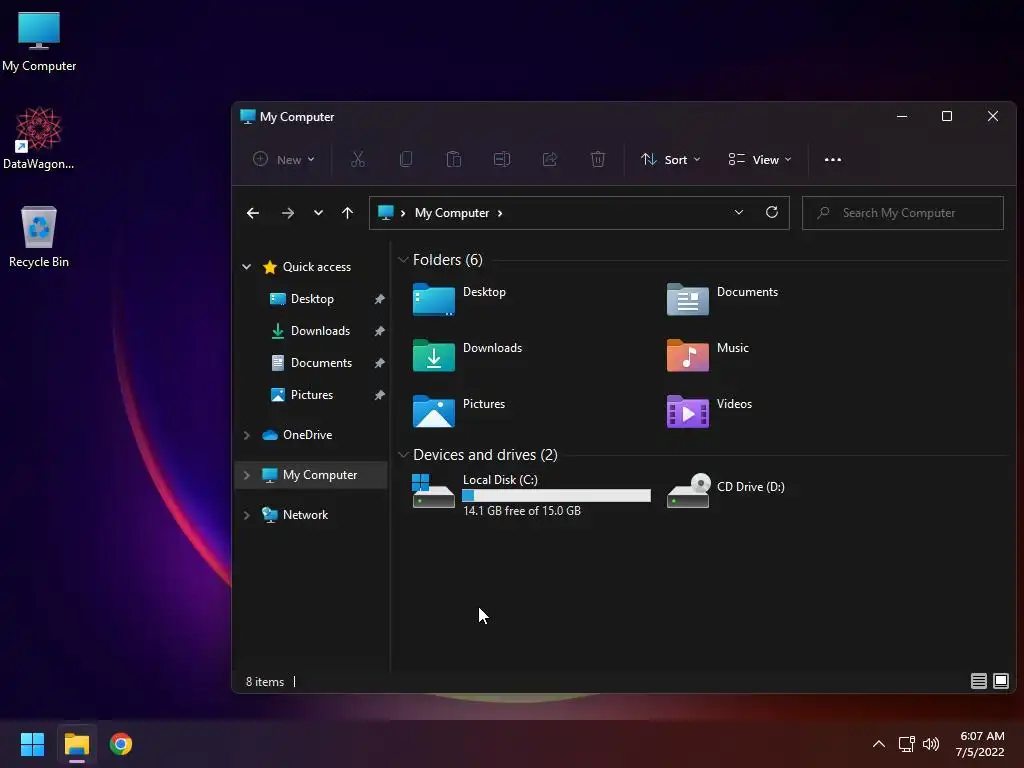Open the volume control in tray
This screenshot has height=768, width=1024.
click(x=931, y=744)
